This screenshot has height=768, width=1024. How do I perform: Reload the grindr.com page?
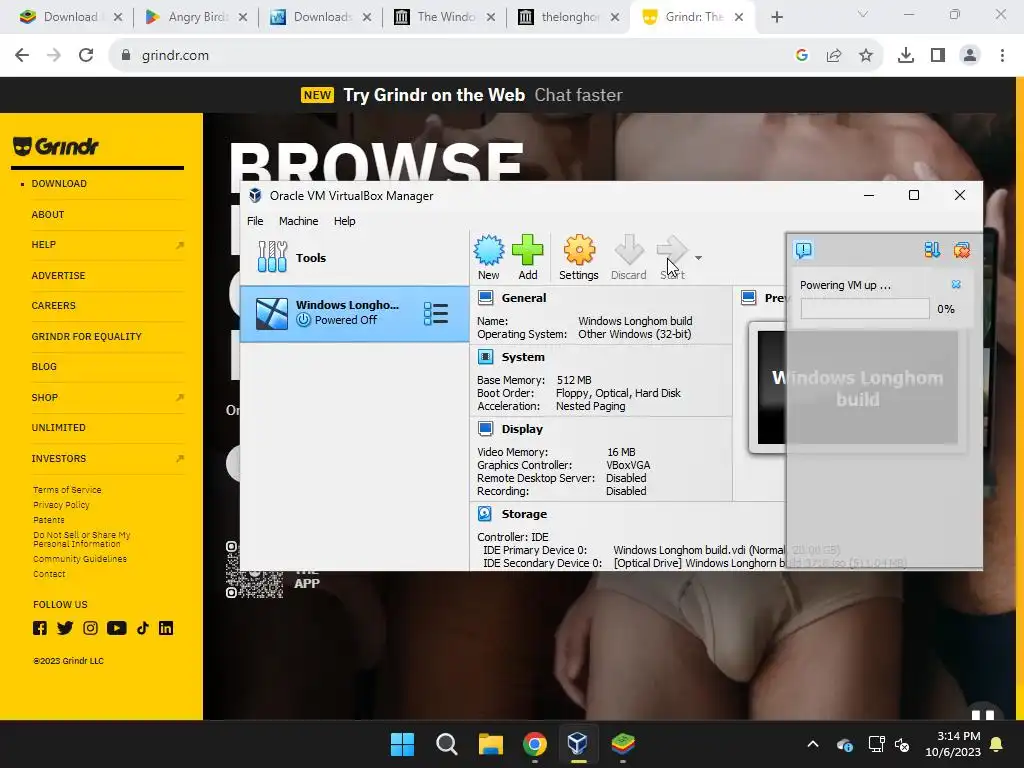coord(86,56)
